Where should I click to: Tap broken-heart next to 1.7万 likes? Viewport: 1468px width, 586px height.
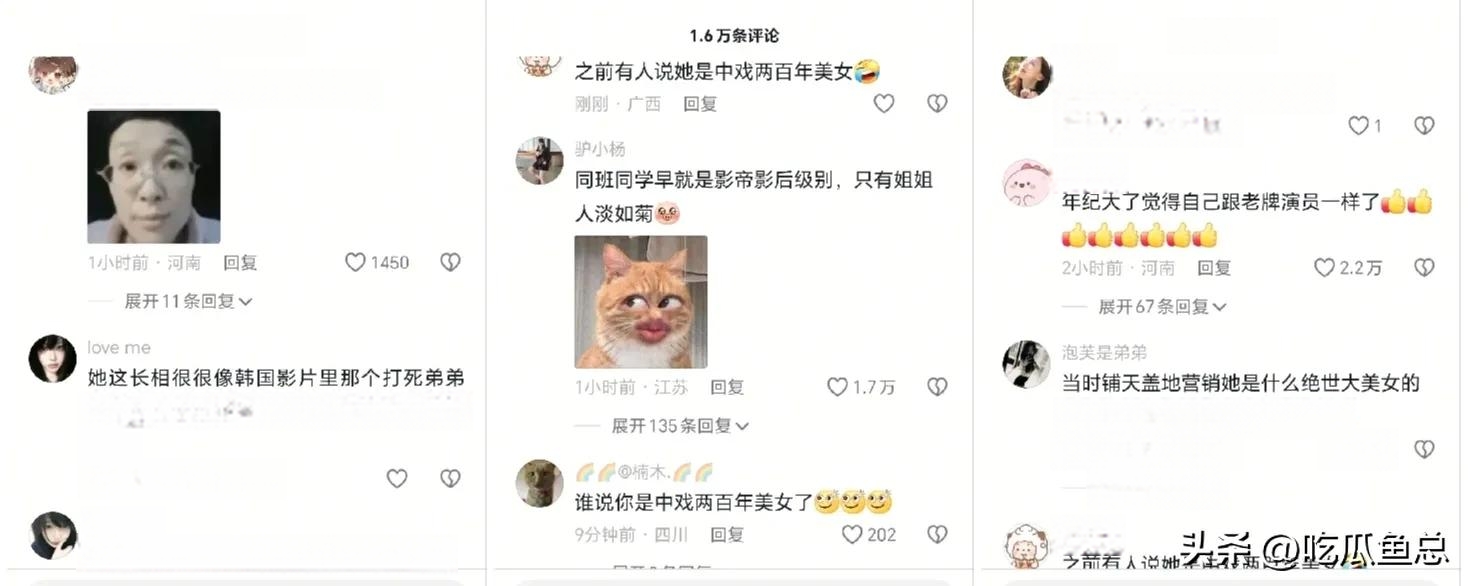click(x=937, y=387)
